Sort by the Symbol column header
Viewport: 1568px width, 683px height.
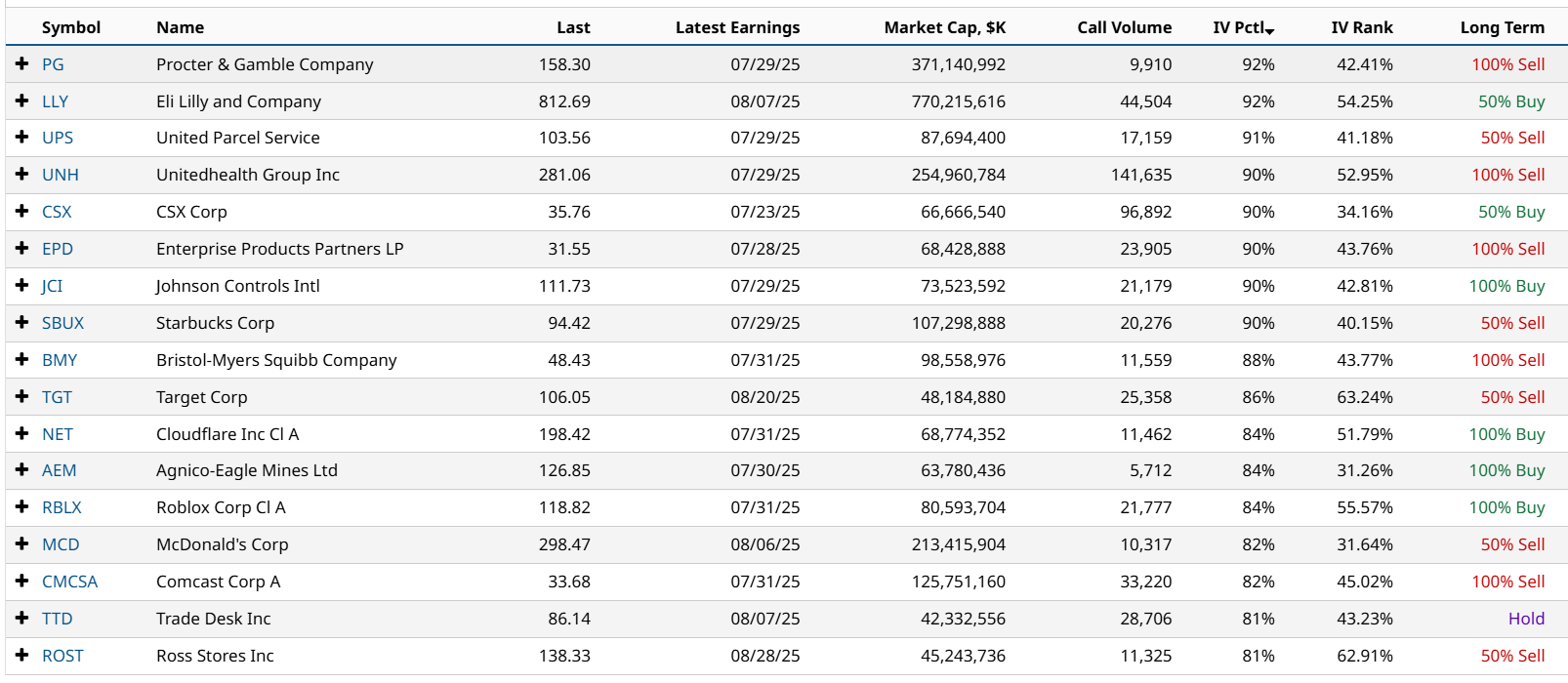[x=71, y=27]
